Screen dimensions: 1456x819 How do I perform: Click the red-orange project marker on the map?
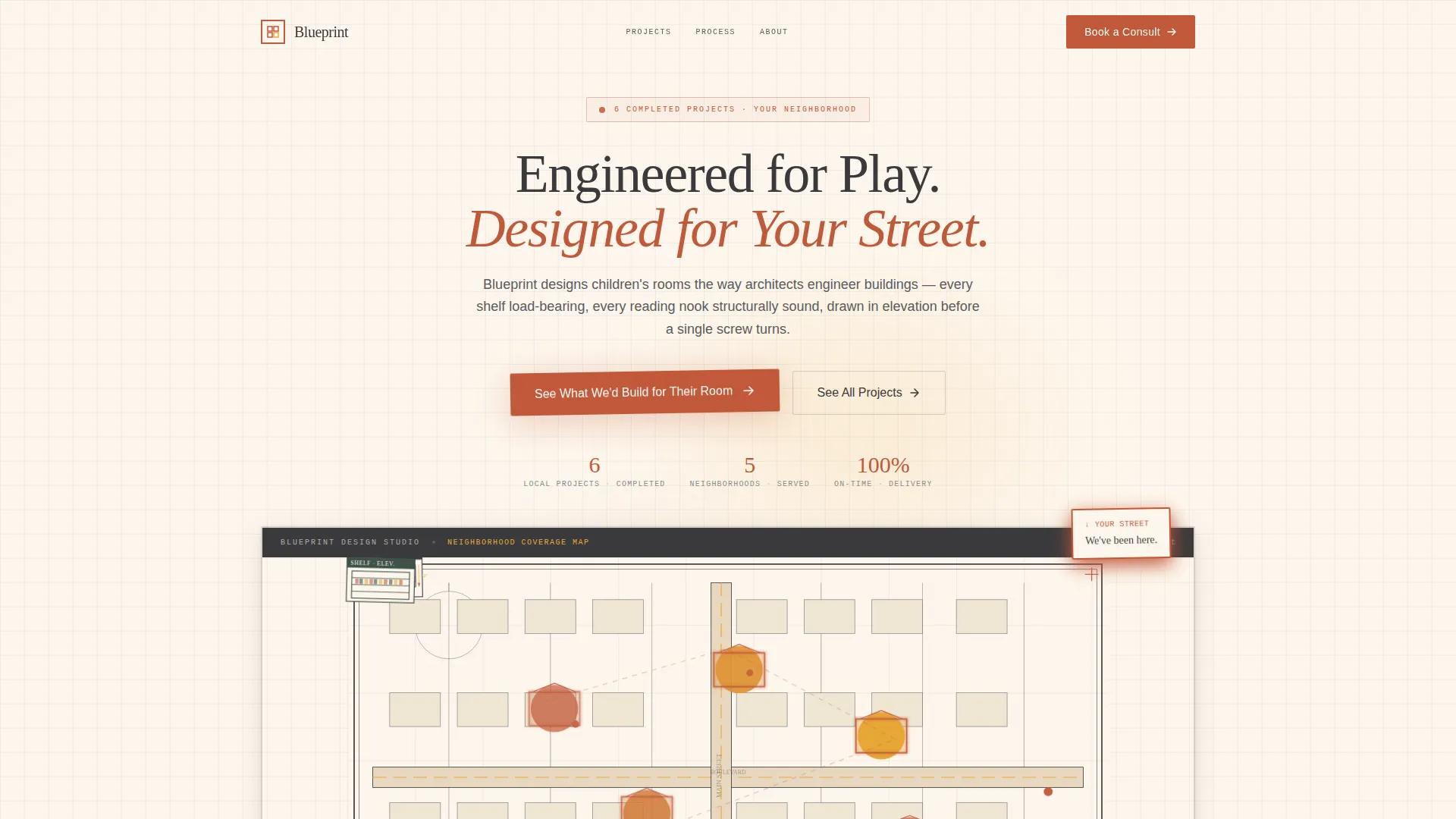click(x=554, y=708)
